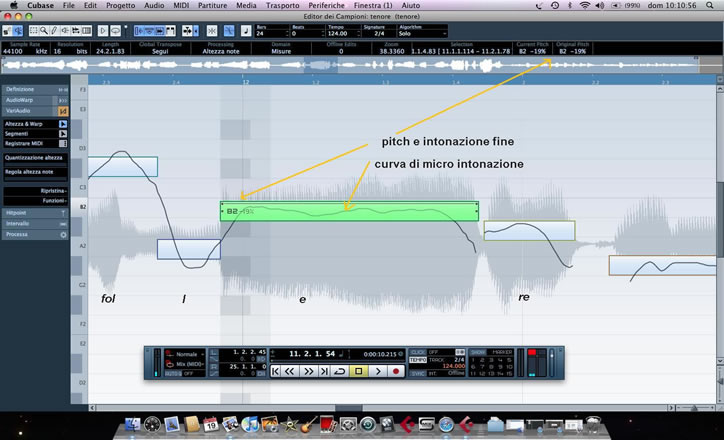Open the Trasporto menu
Screen dimensions: 724x440
(283, 6)
